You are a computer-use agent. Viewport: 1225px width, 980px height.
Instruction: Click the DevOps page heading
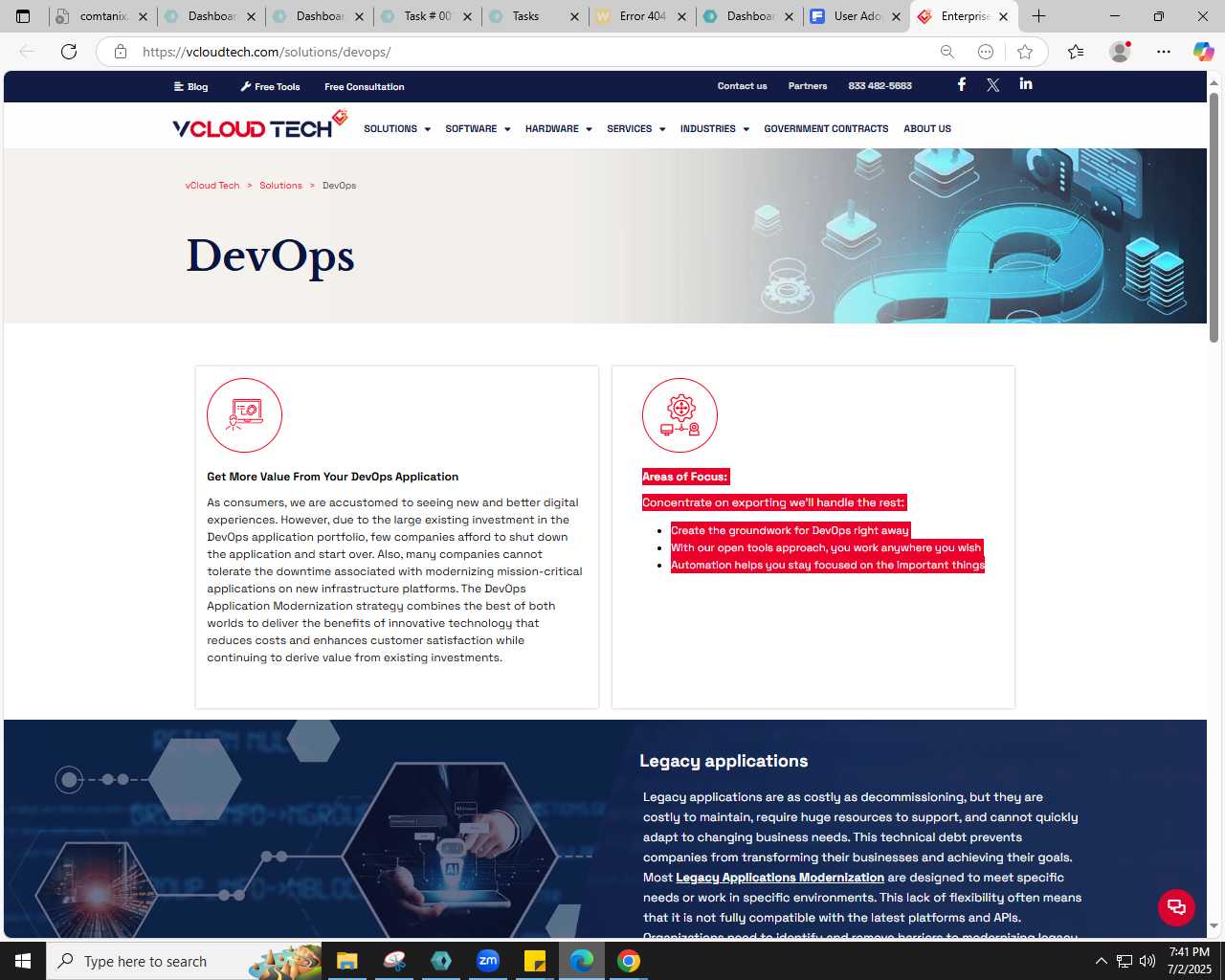270,256
